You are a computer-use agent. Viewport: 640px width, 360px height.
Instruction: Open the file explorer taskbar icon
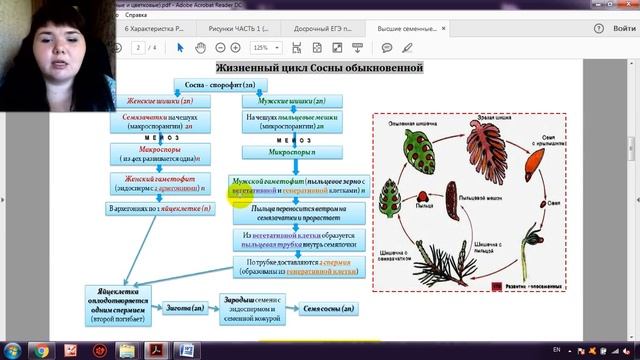(x=127, y=351)
